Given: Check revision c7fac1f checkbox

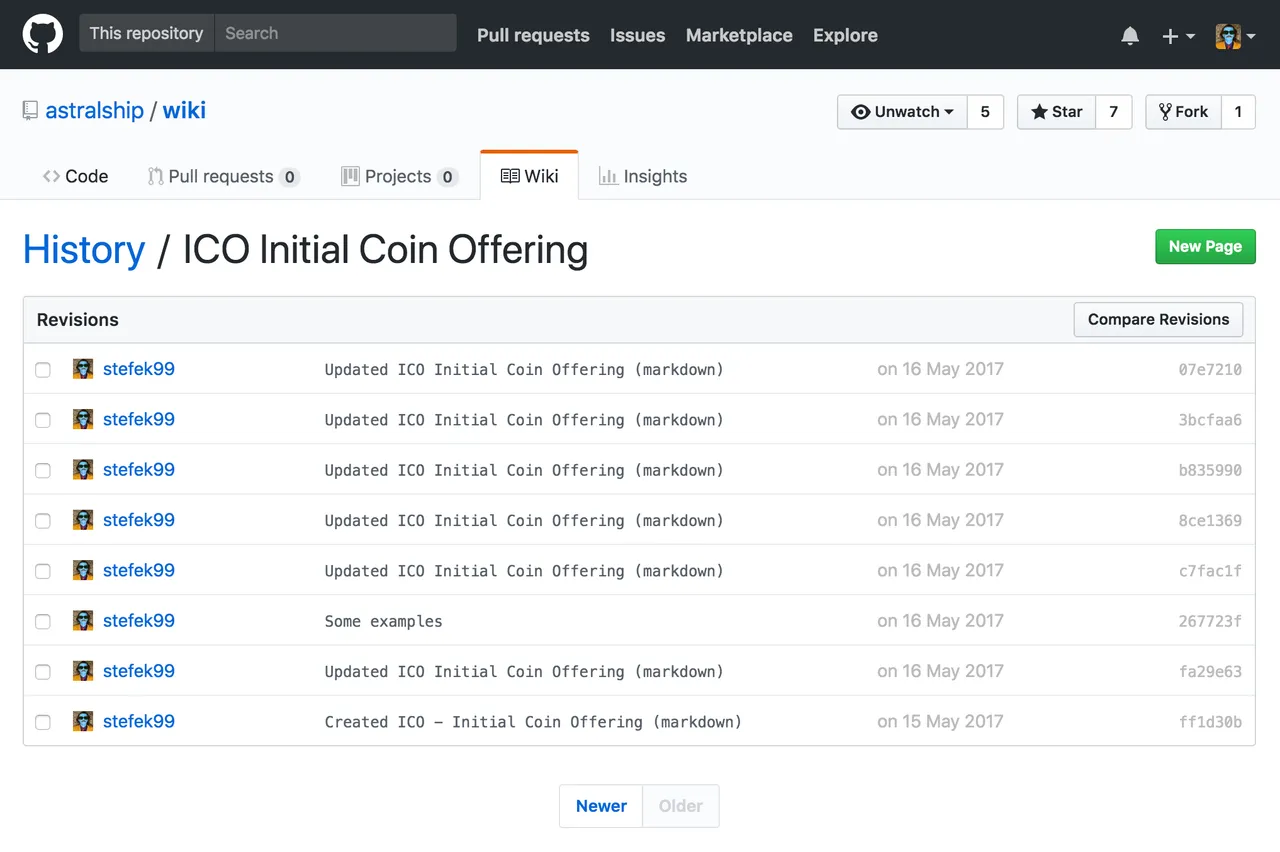Looking at the screenshot, I should point(43,571).
